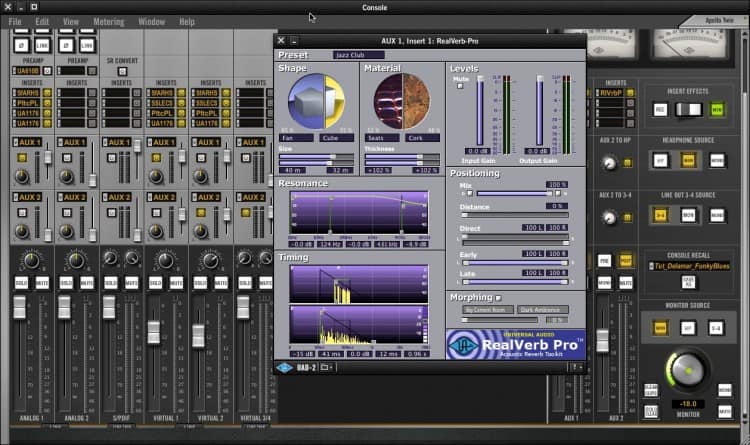Open the Cube shape dropdown
750x445 pixels.
point(337,138)
